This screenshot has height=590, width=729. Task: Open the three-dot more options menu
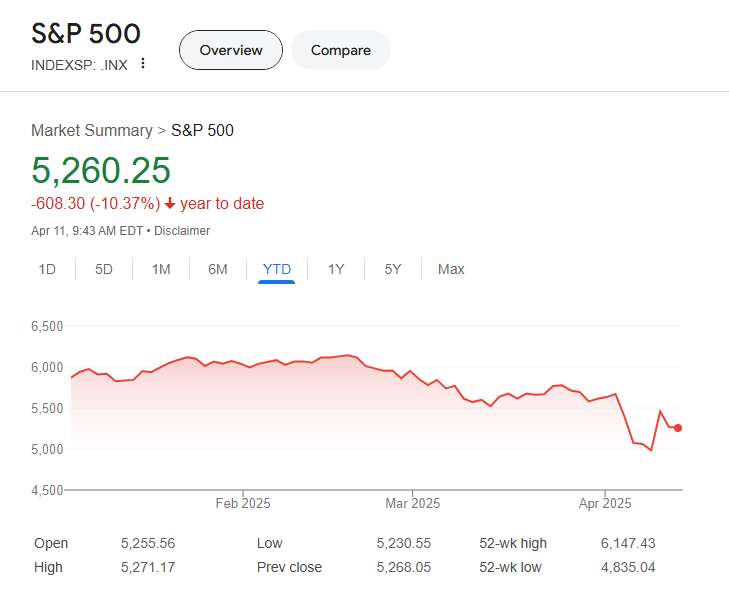point(143,63)
